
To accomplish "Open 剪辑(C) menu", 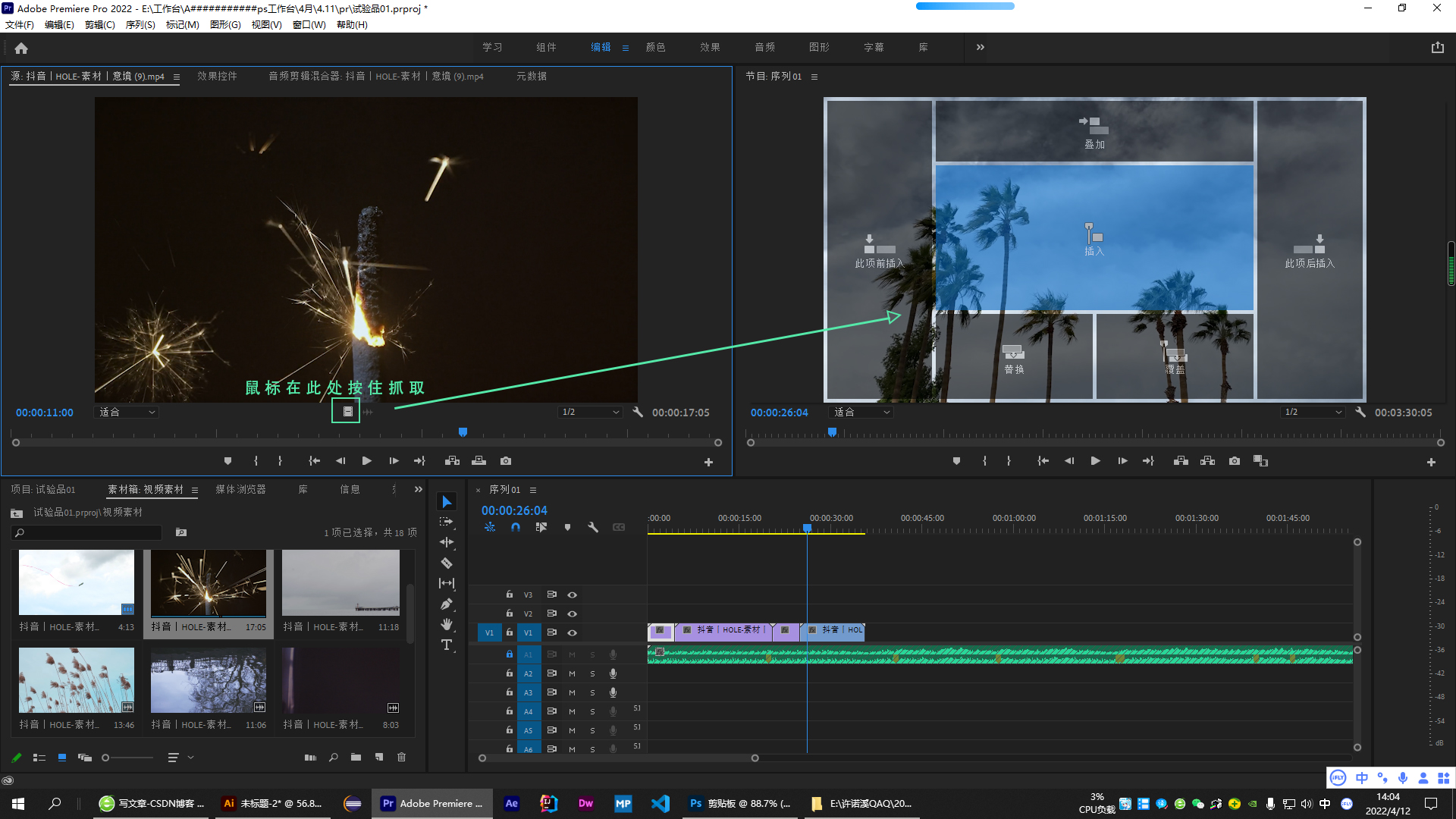I will coord(99,25).
